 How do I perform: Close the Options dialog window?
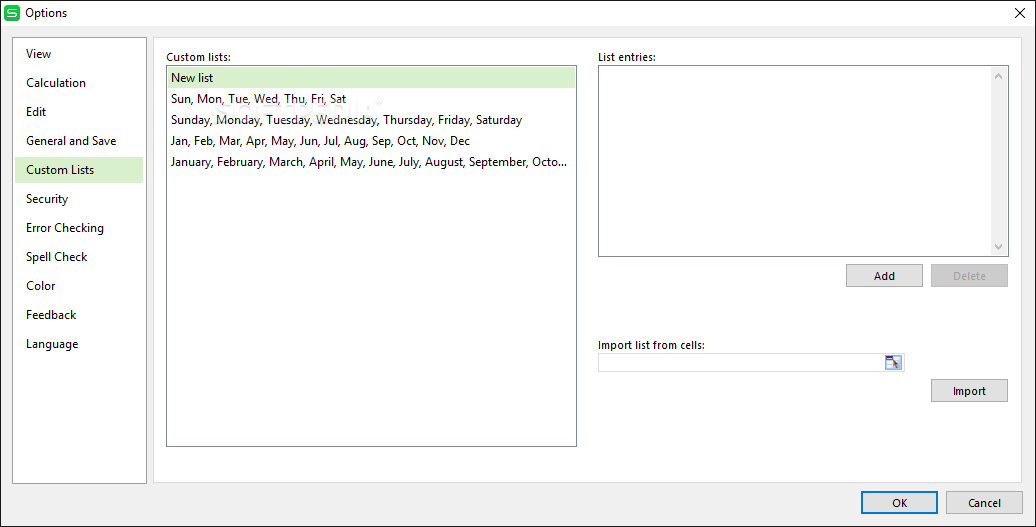click(1019, 13)
